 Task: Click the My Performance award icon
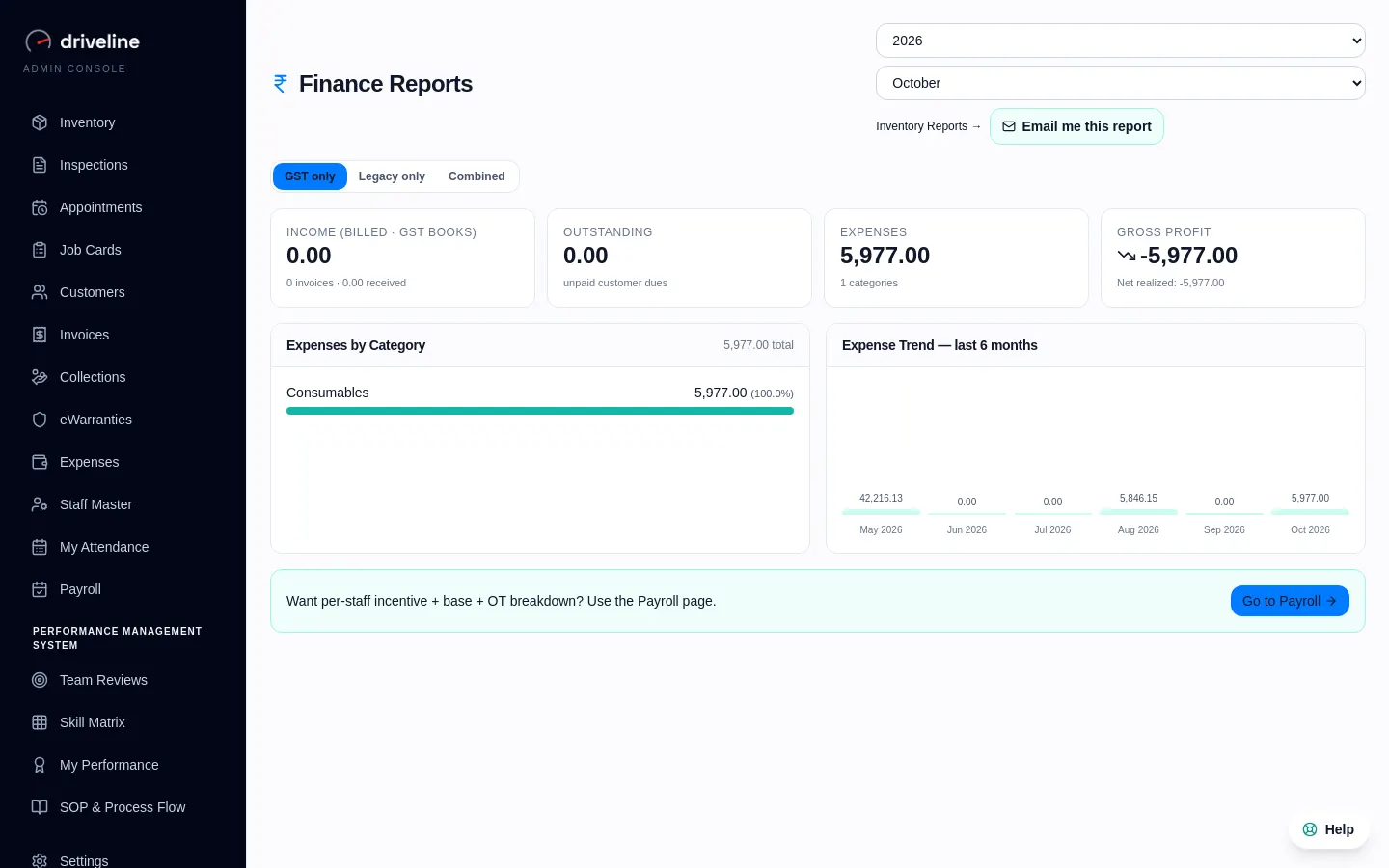[x=40, y=765]
